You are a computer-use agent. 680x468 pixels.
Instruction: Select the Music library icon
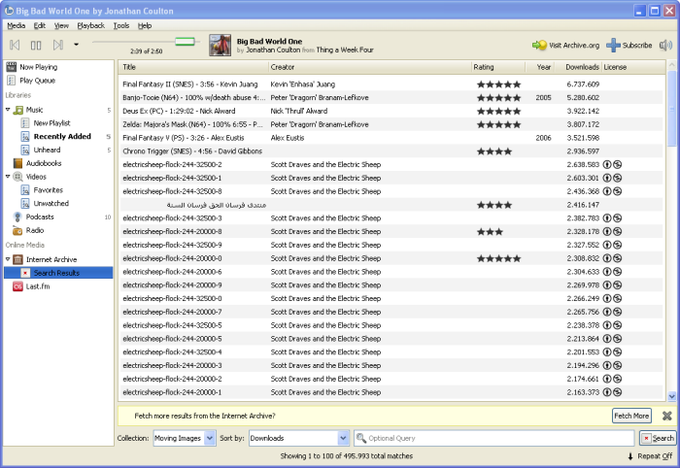(x=18, y=110)
